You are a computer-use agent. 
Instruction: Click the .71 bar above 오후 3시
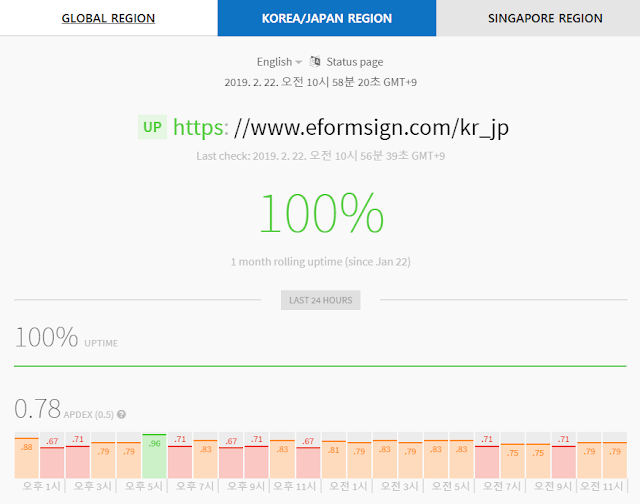(78, 462)
